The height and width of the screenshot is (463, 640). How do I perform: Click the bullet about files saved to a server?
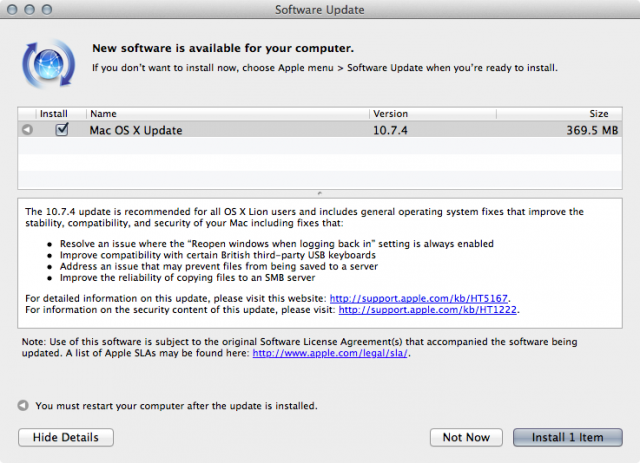219,267
